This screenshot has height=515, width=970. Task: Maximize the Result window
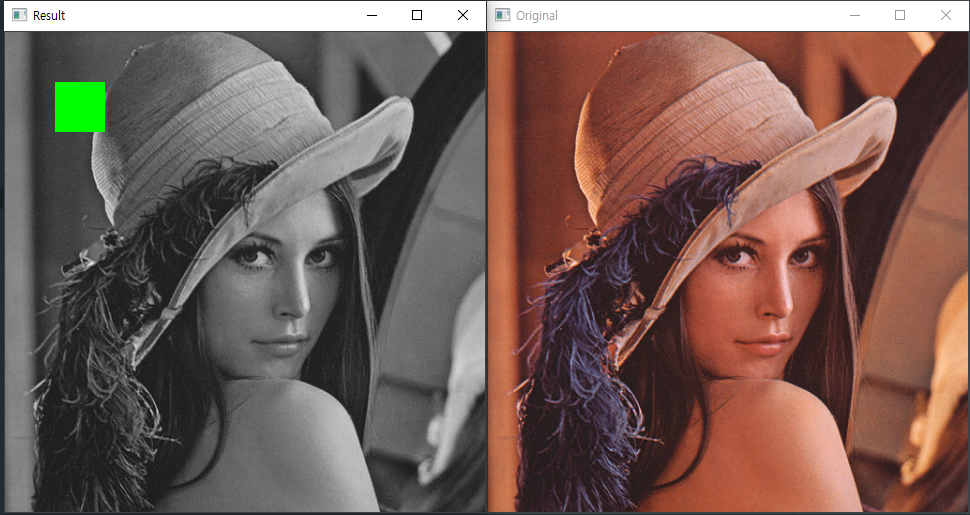[x=417, y=15]
